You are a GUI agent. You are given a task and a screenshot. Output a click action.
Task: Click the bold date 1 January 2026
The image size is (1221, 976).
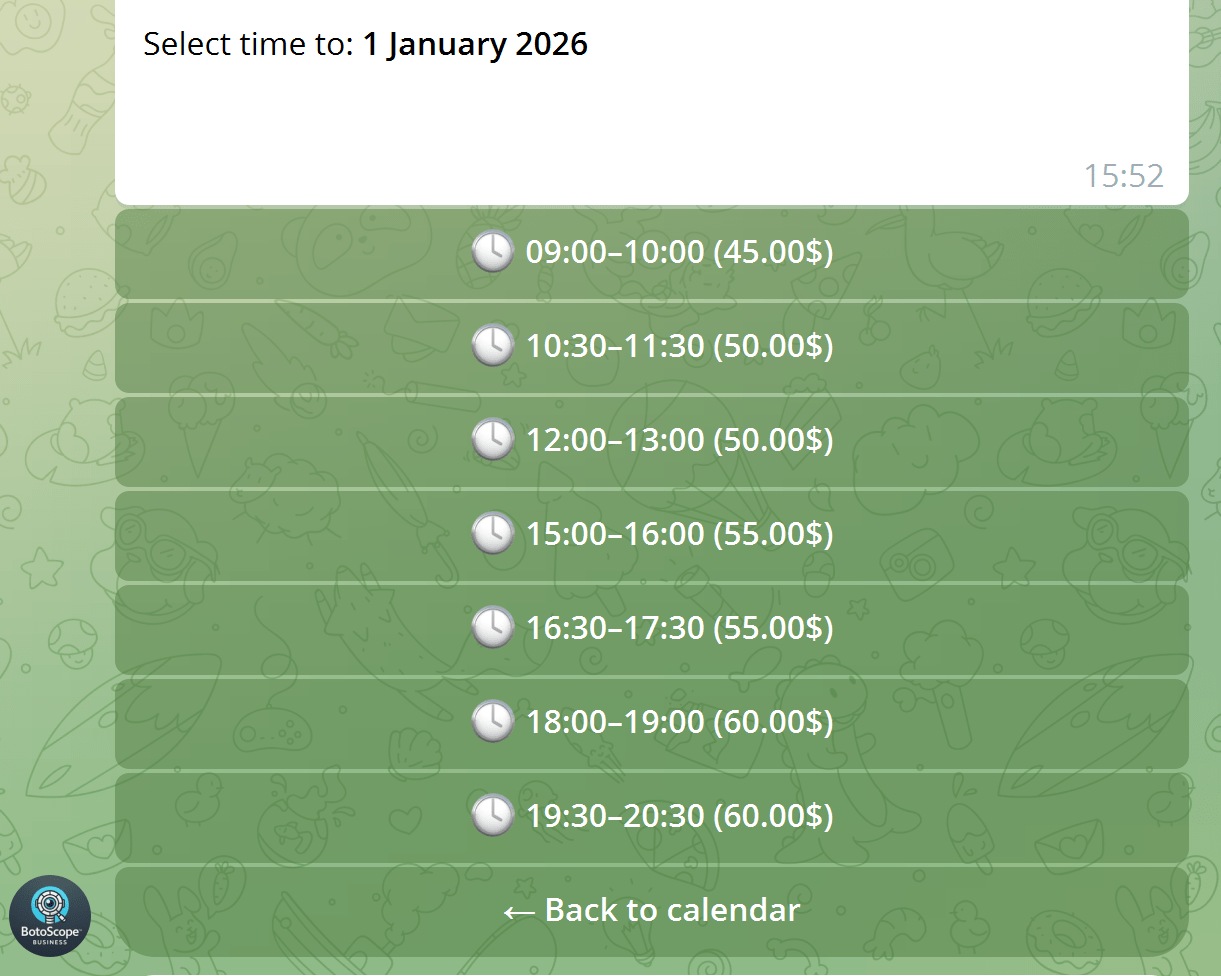(476, 44)
